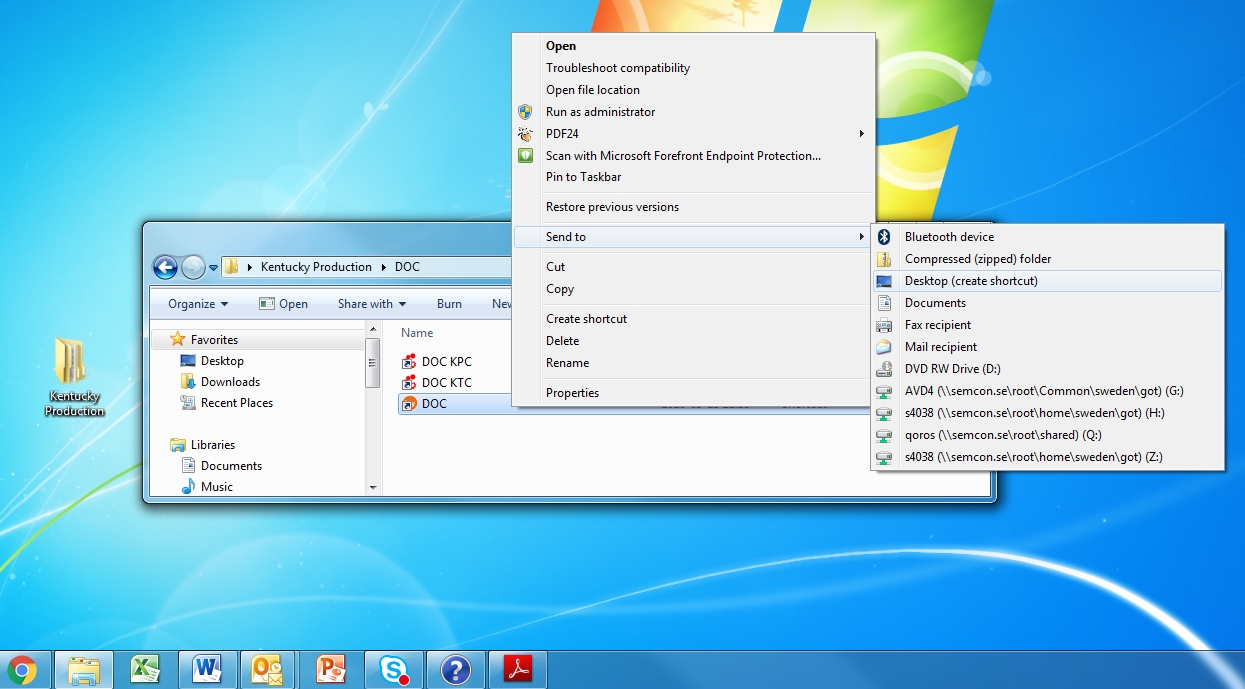This screenshot has height=689, width=1245.
Task: Launch PowerPoint from the taskbar
Action: (330, 669)
